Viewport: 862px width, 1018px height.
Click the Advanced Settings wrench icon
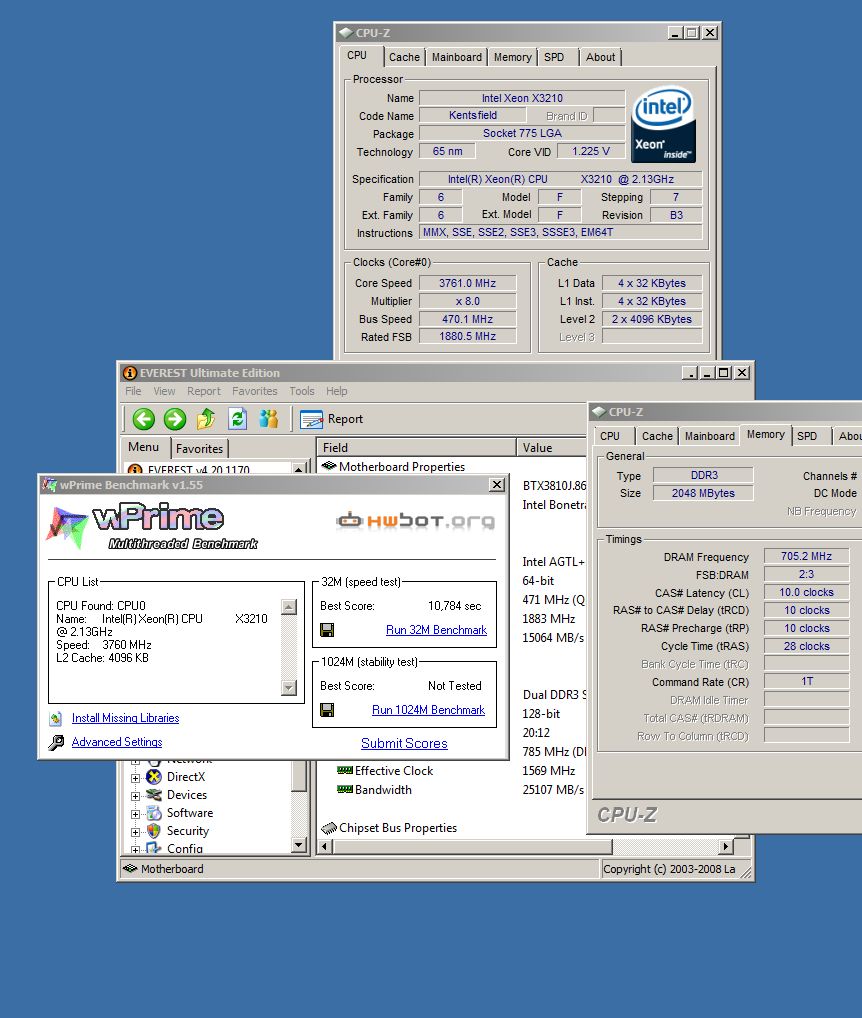56,742
